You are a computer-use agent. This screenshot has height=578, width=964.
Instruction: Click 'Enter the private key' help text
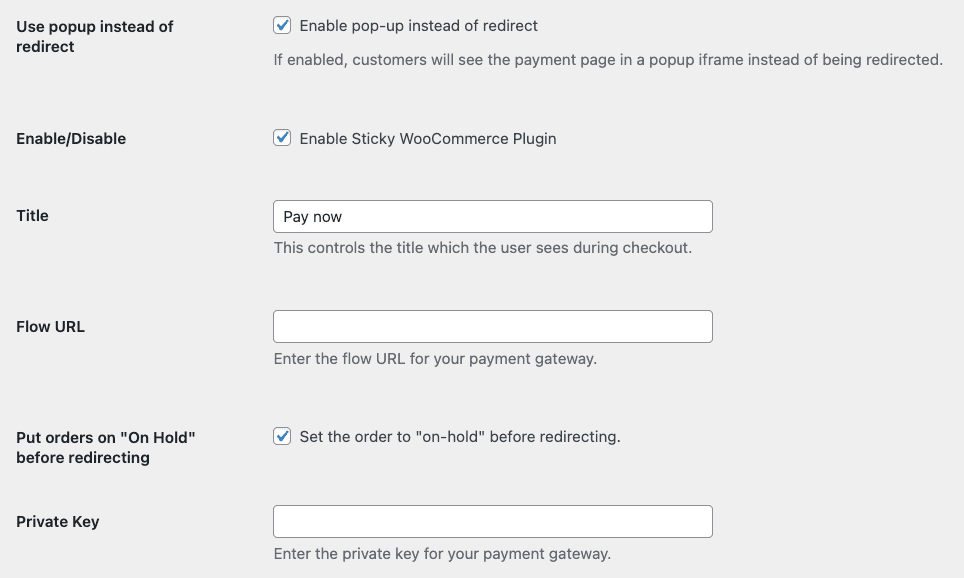pos(442,553)
